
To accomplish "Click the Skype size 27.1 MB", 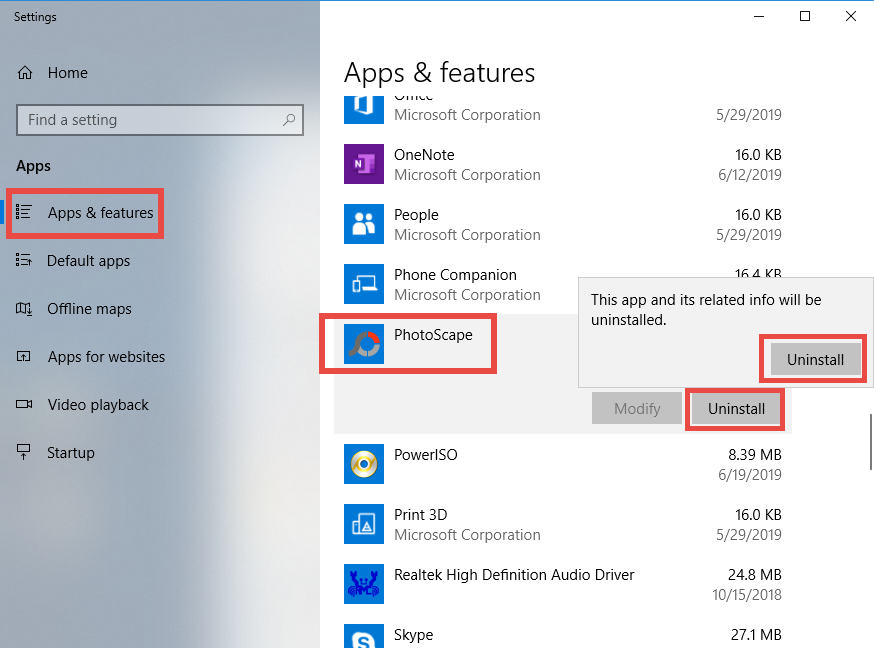I will tap(756, 635).
